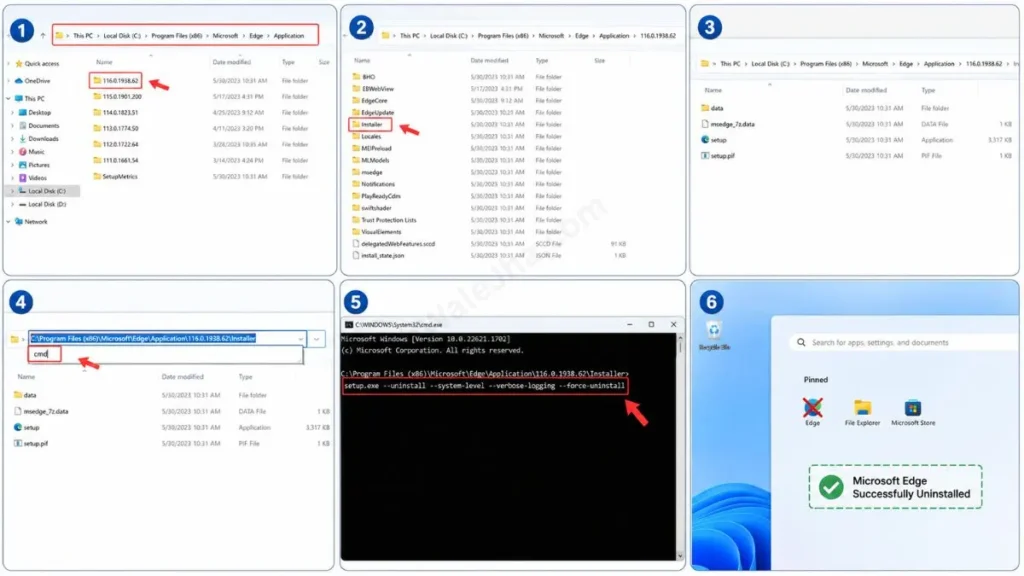Screen dimensions: 1024x576
Task: Open the BHO folder
Action: click(364, 76)
